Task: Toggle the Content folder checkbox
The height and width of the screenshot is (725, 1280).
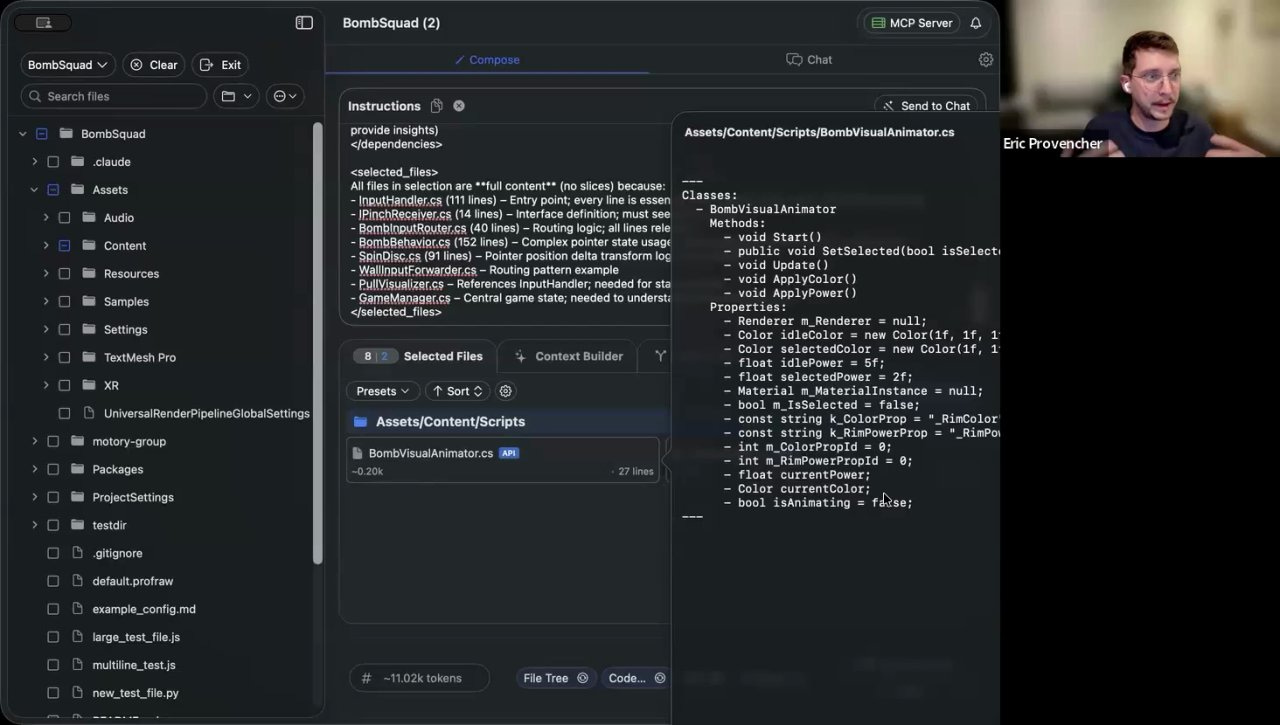Action: (64, 246)
